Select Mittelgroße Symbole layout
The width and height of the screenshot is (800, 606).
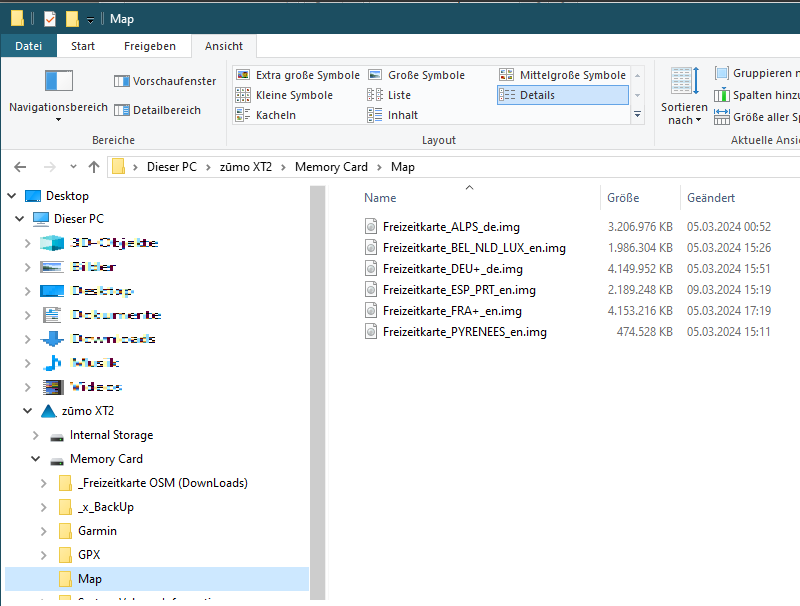tap(562, 75)
